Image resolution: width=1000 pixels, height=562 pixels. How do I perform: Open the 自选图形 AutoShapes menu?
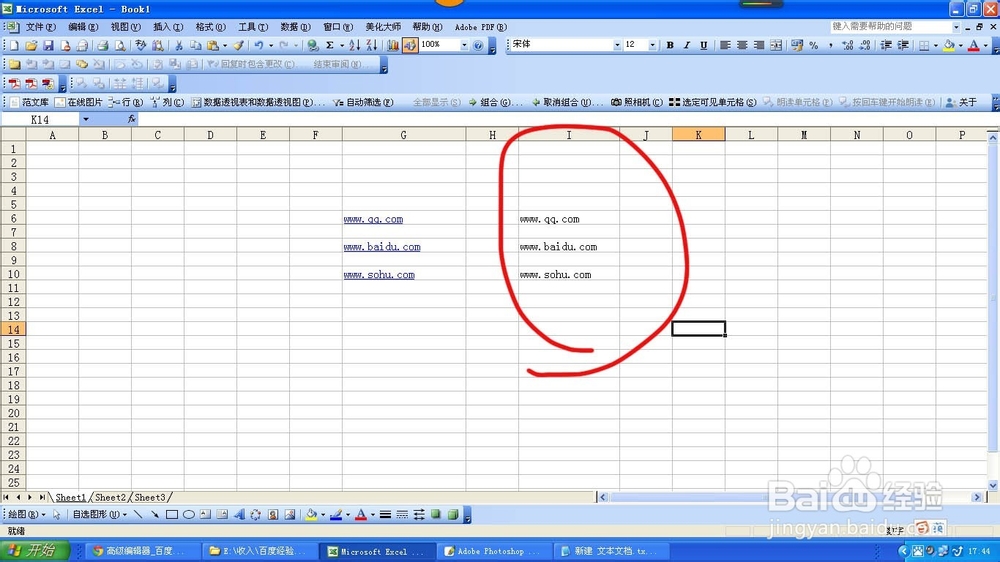(x=99, y=515)
